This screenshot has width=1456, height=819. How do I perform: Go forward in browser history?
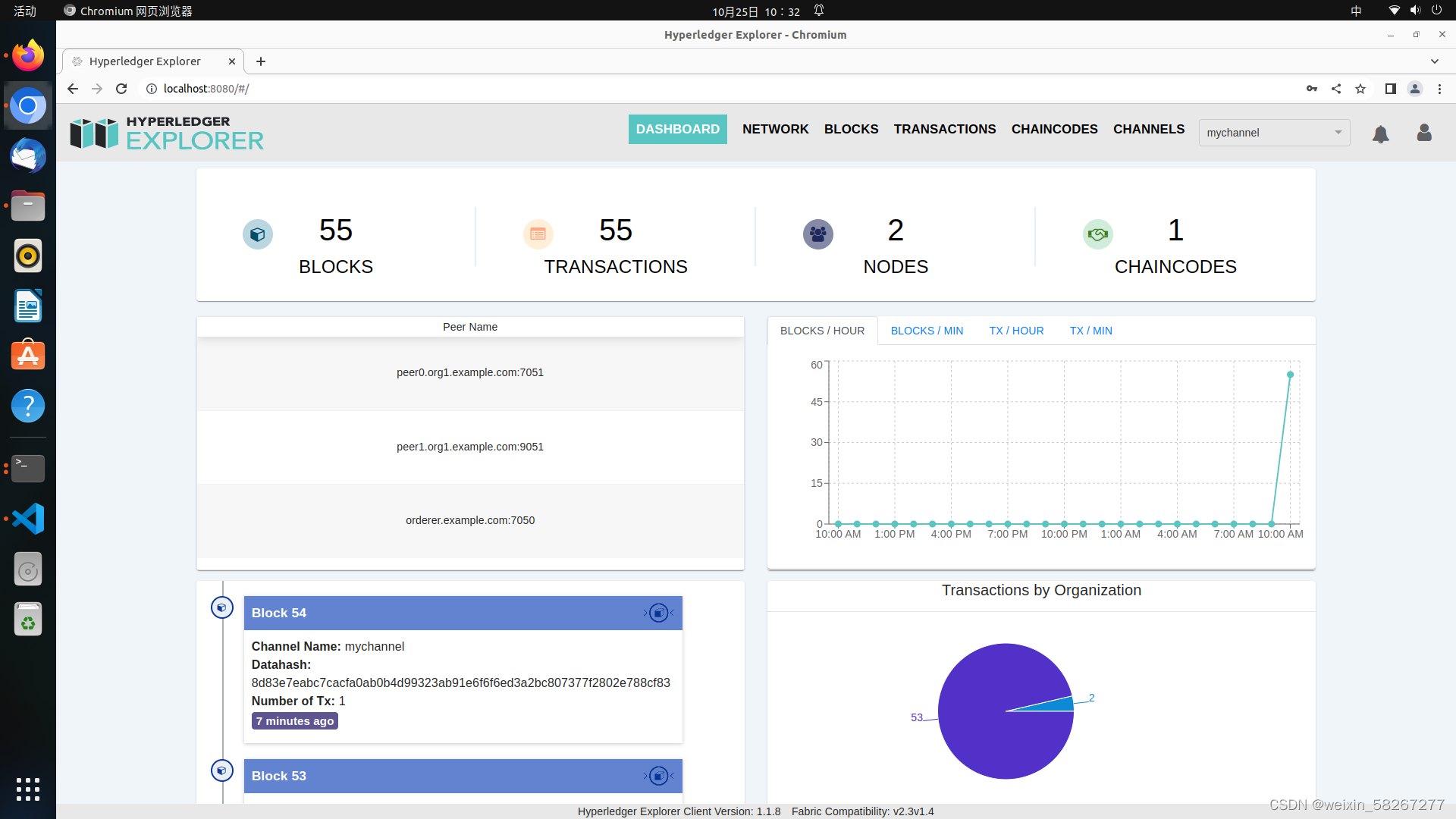pos(97,89)
